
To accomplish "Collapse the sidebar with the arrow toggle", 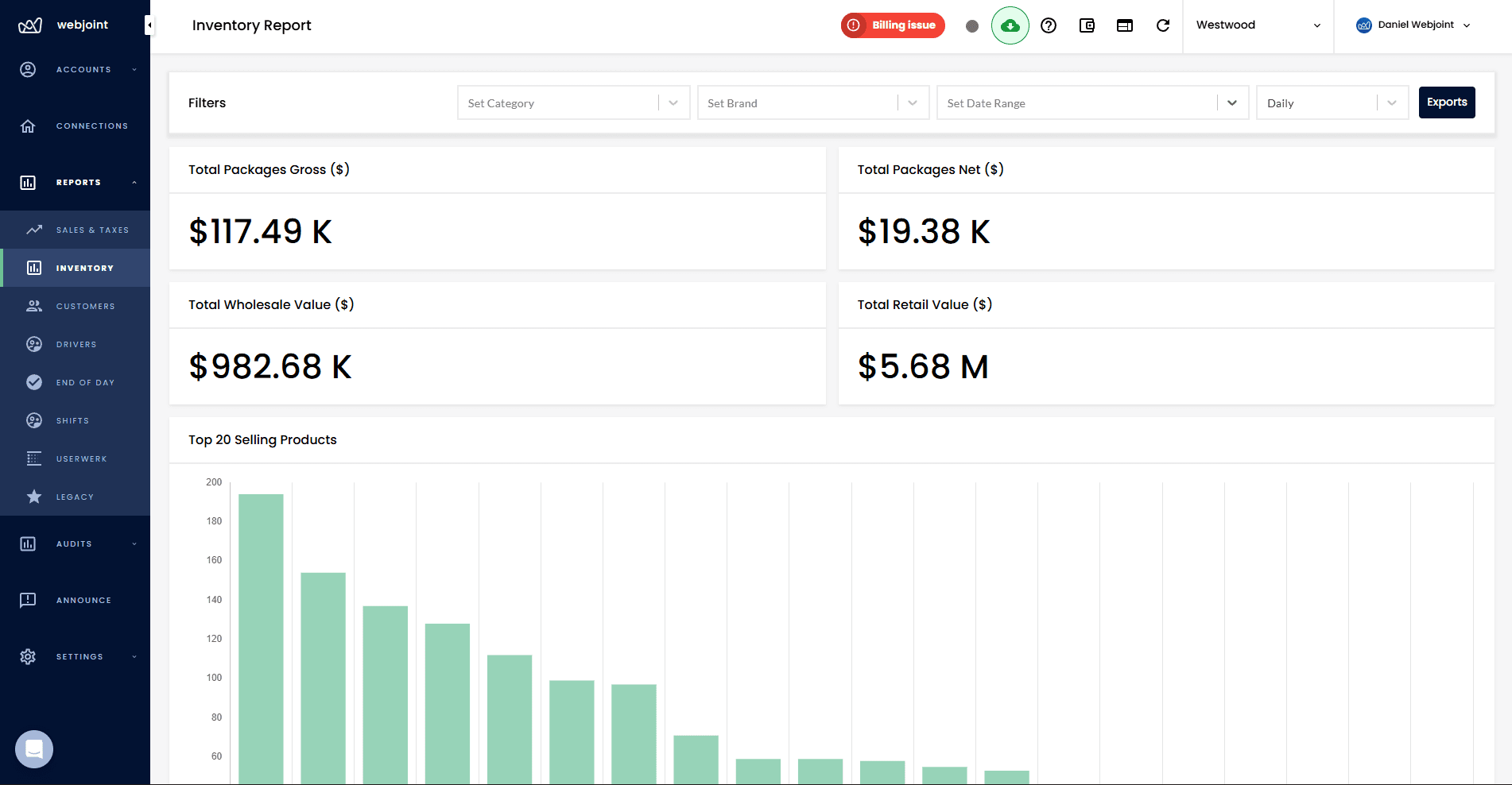I will pyautogui.click(x=149, y=25).
